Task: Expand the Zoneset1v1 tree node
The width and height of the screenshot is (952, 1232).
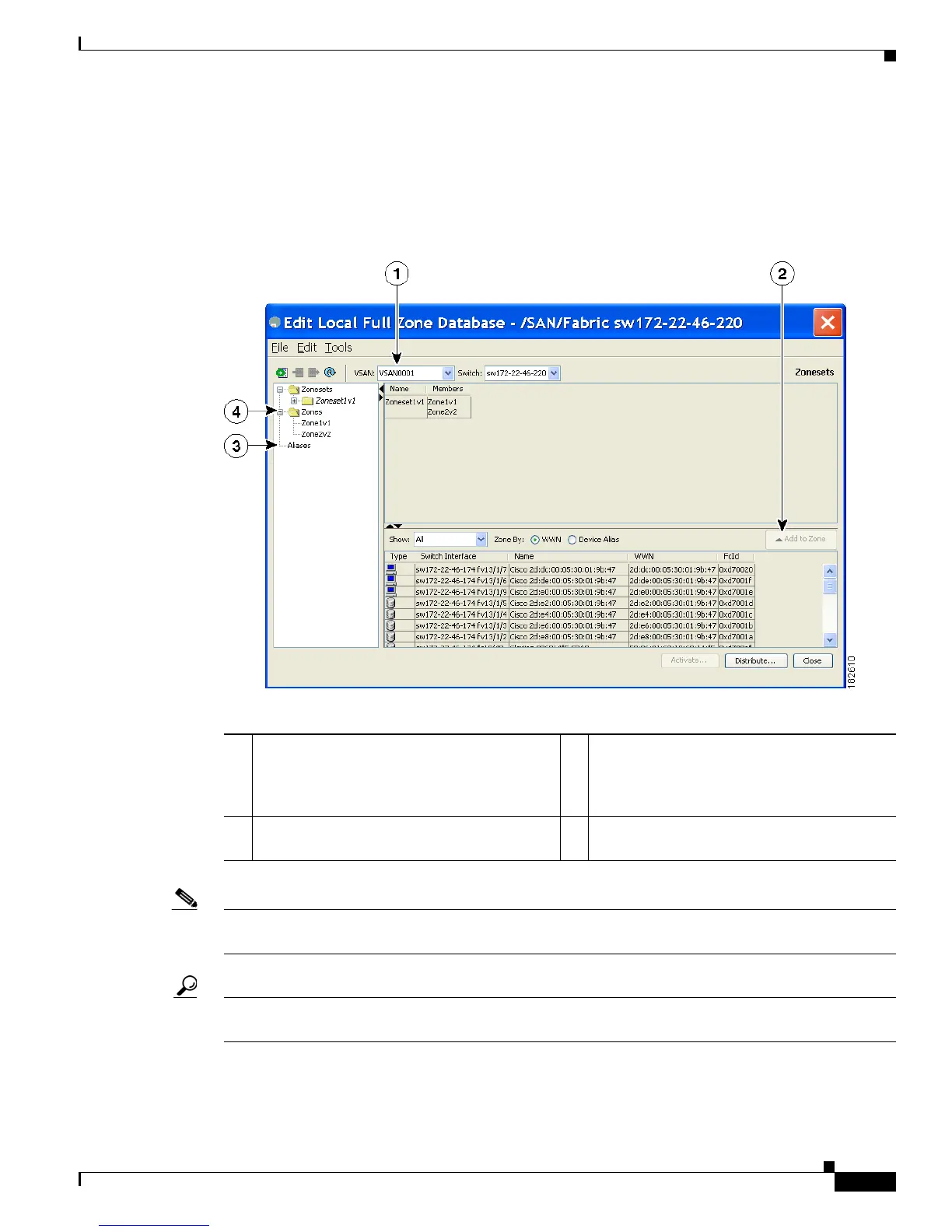Action: 294,401
